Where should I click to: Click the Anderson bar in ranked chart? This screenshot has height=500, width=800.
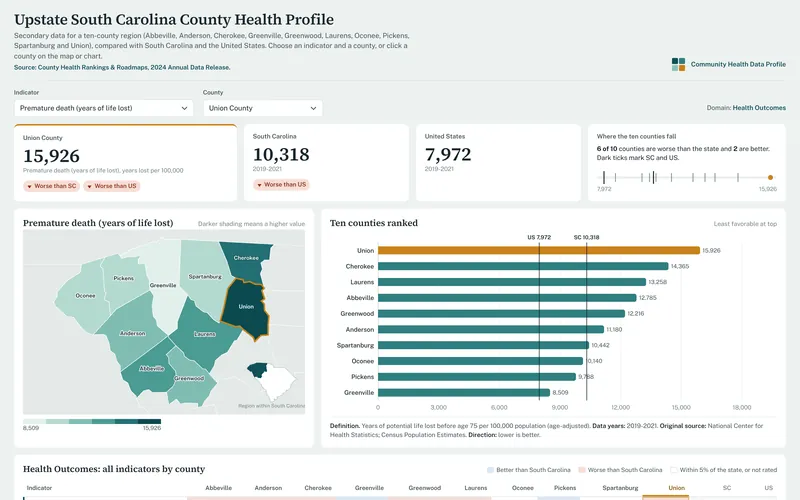(x=491, y=330)
